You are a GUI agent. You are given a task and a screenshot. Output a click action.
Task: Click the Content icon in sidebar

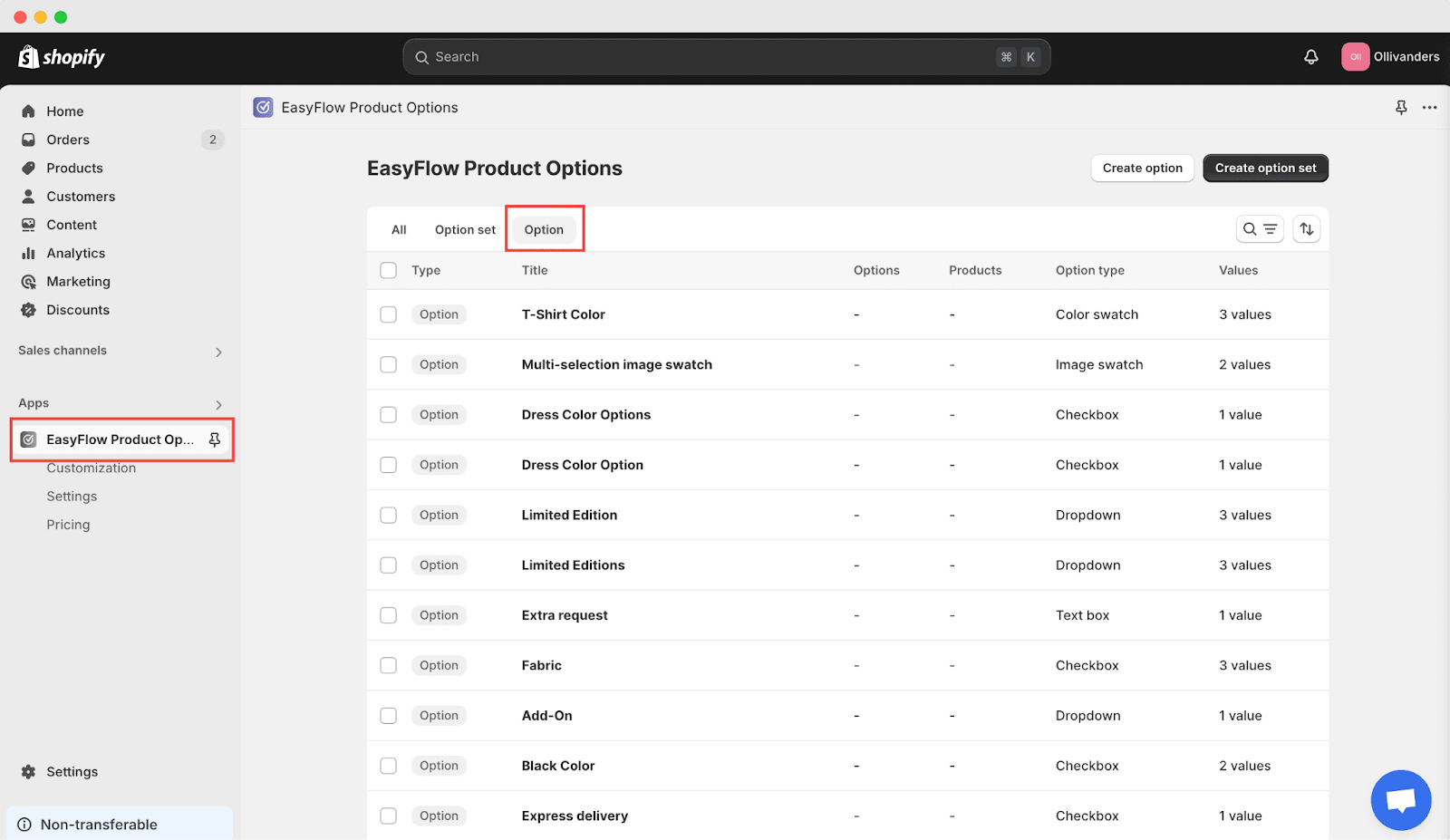[x=28, y=225]
